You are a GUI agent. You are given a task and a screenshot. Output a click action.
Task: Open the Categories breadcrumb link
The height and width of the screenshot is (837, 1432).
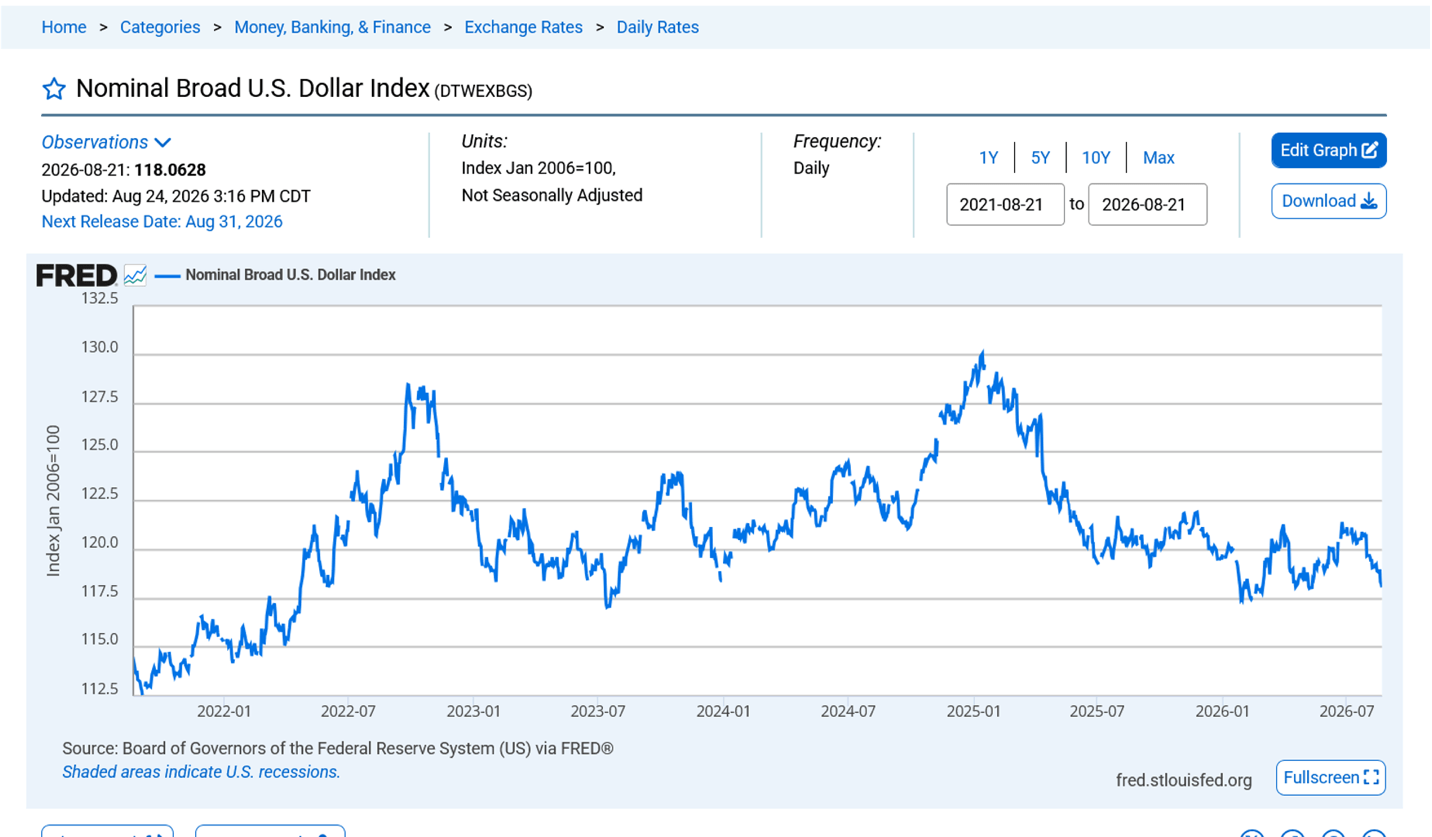tap(160, 27)
